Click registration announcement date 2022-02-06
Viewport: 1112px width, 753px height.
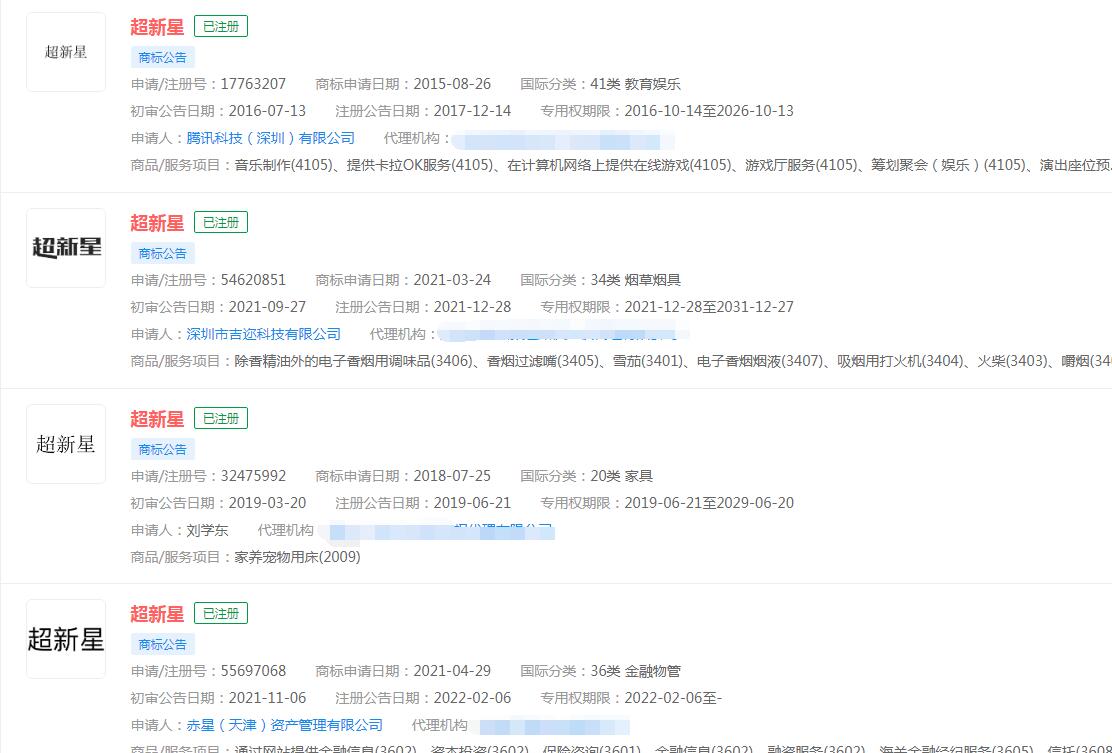pyautogui.click(x=472, y=698)
